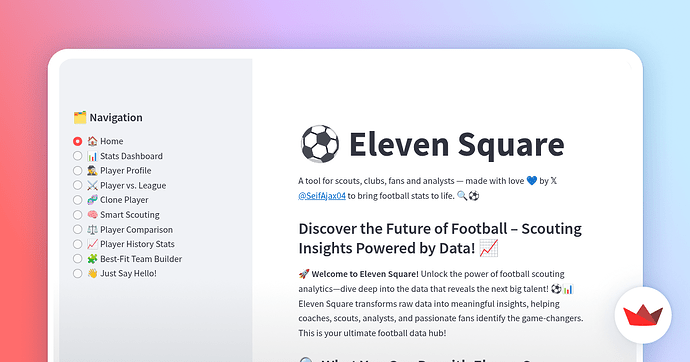Click the soccer ball icon beside Eleven Square

click(x=320, y=144)
